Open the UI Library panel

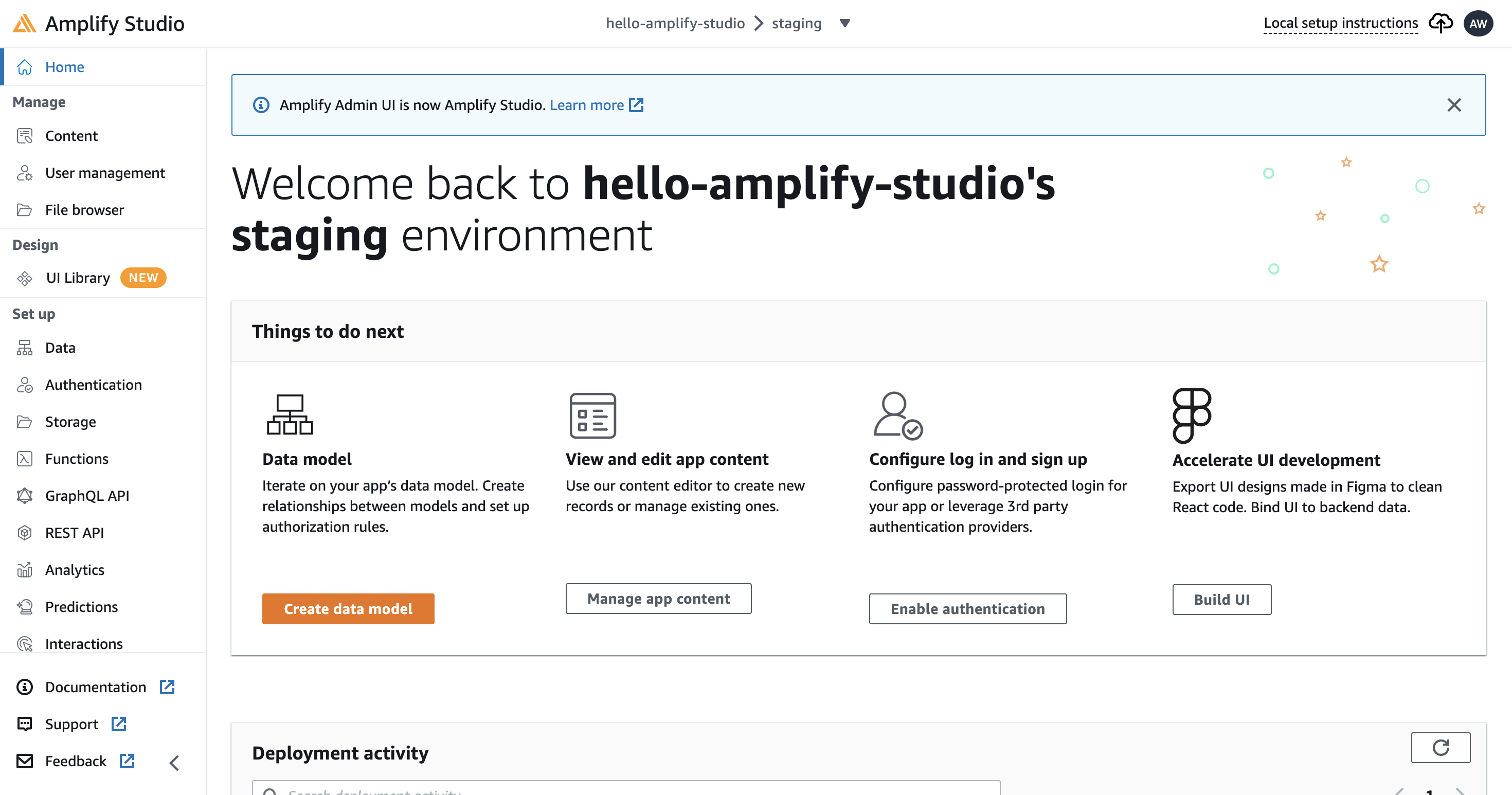click(x=77, y=278)
